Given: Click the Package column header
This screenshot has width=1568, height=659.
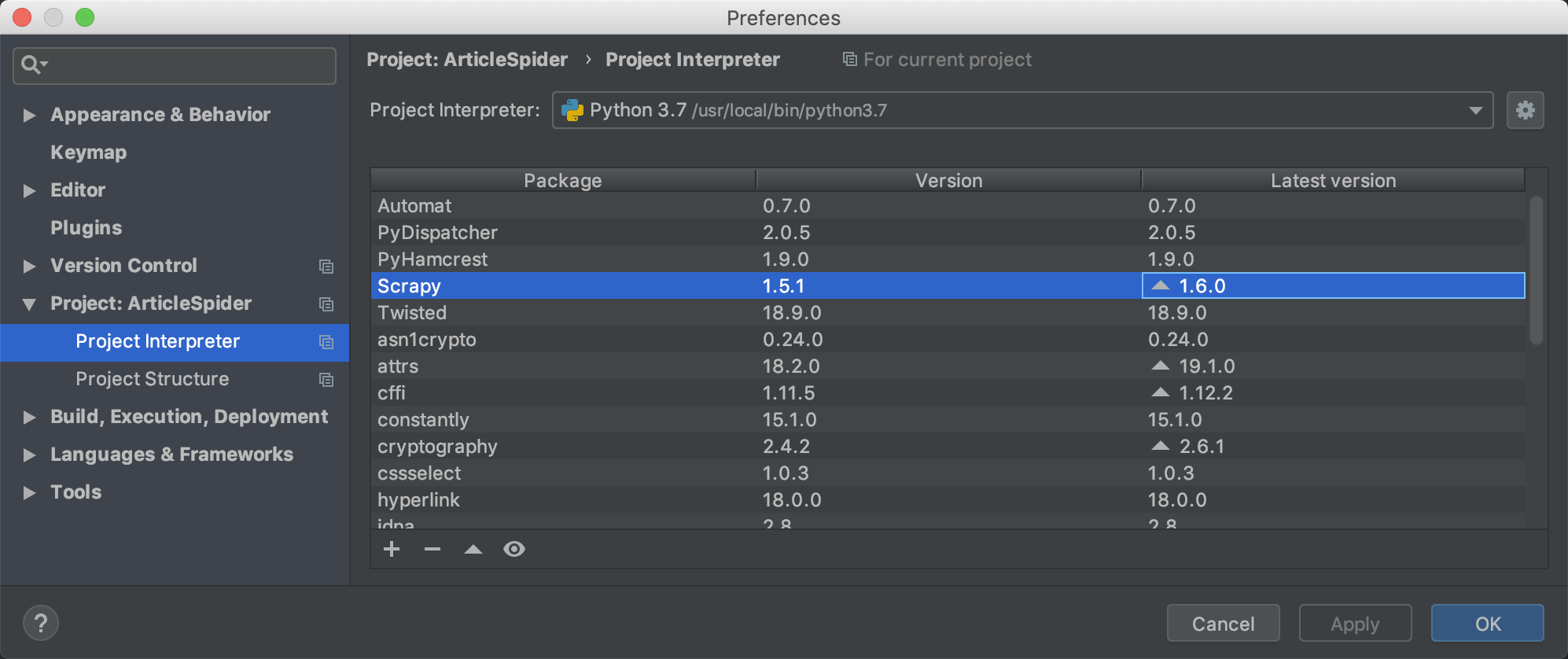Looking at the screenshot, I should click(563, 180).
